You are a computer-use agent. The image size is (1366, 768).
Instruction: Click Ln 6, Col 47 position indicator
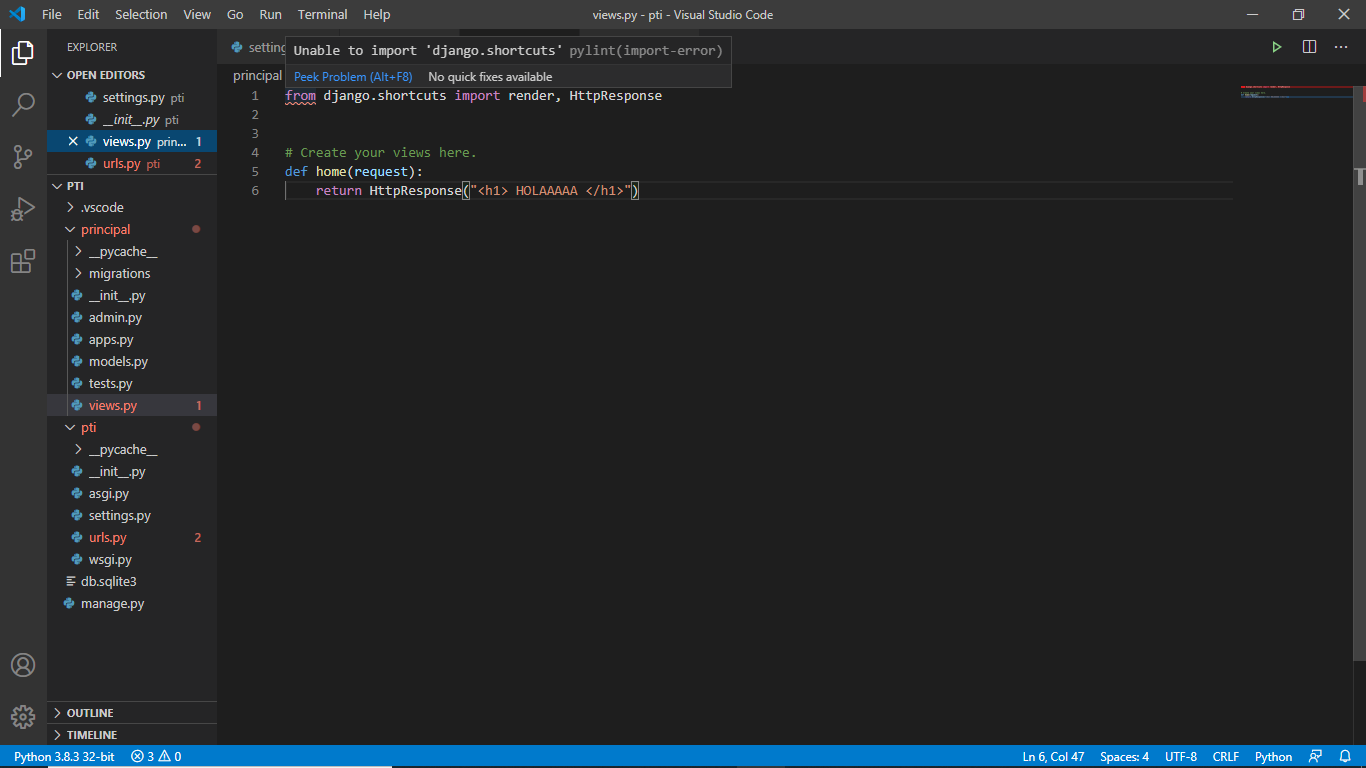coord(1053,757)
